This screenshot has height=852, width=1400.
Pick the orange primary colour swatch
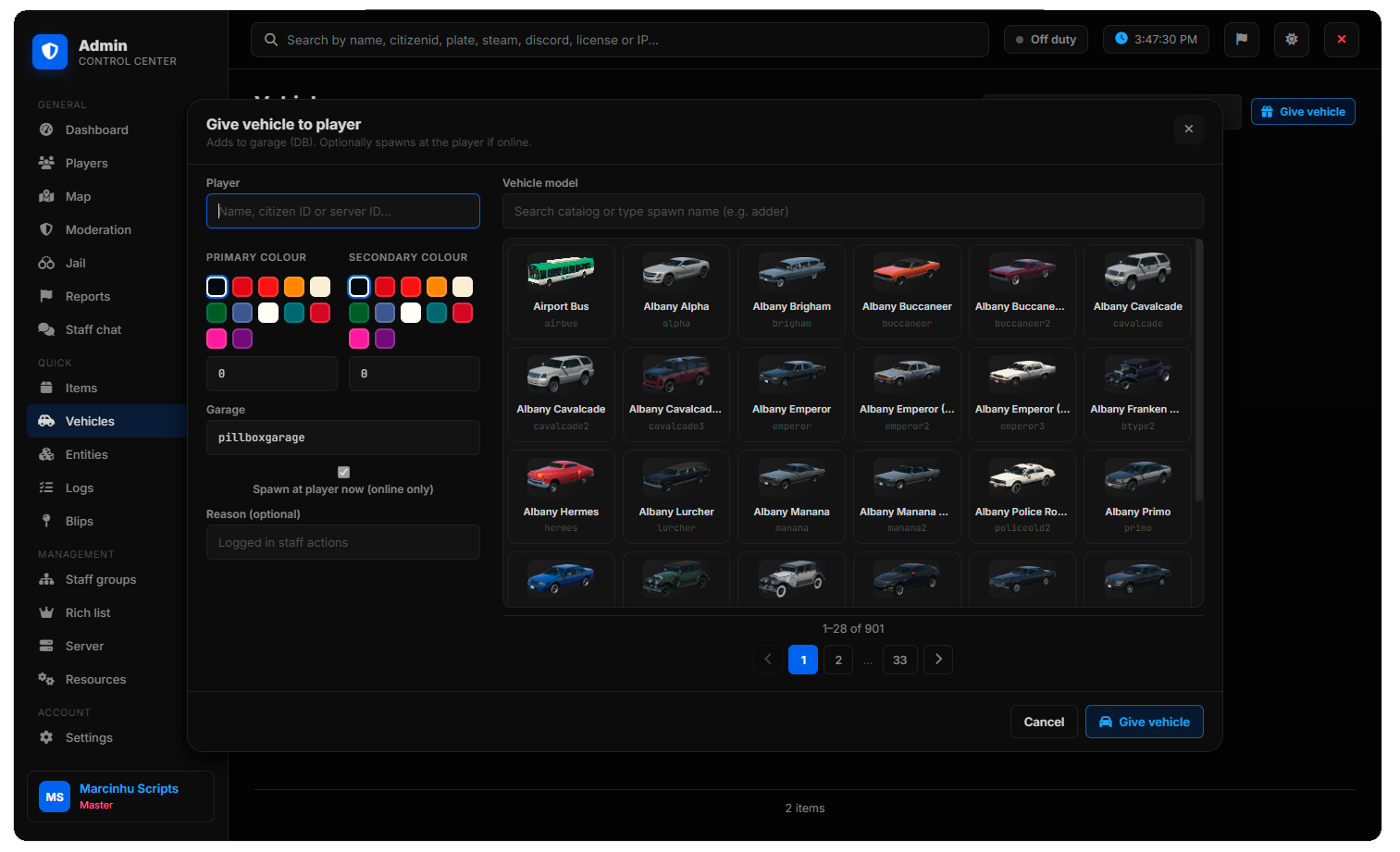[294, 287]
